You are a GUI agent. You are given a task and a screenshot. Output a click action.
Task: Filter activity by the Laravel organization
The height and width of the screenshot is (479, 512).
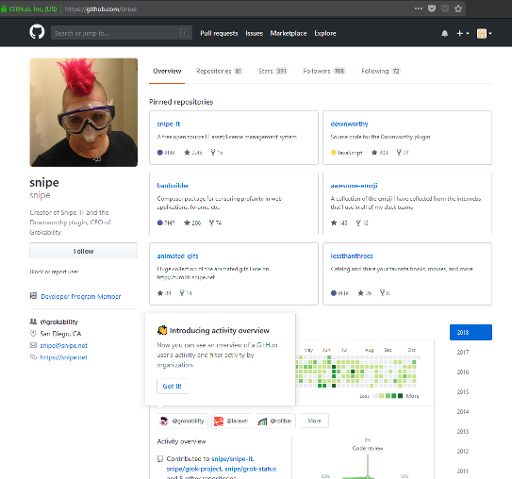point(232,421)
